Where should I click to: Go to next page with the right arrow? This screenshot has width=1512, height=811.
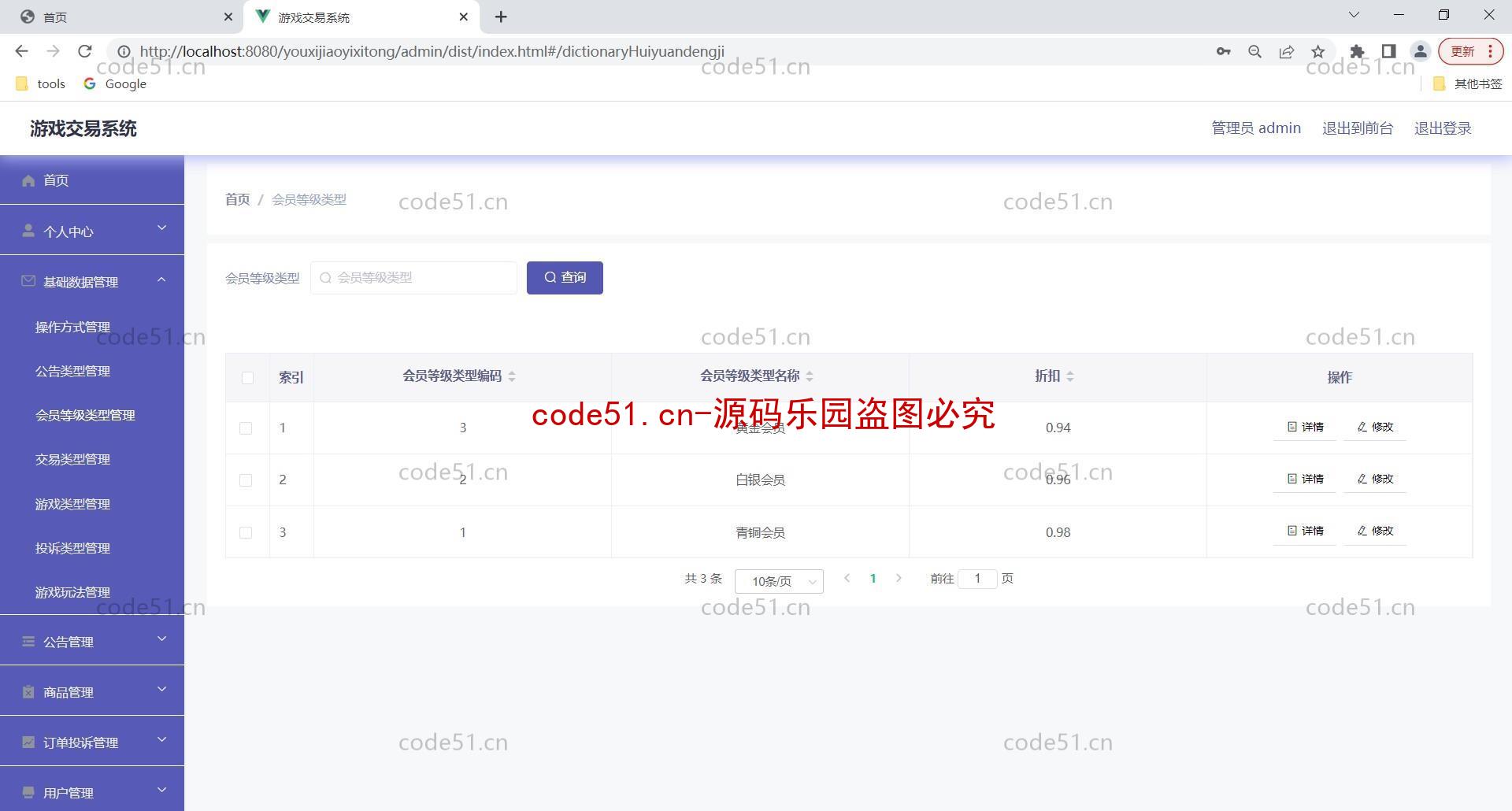point(899,578)
